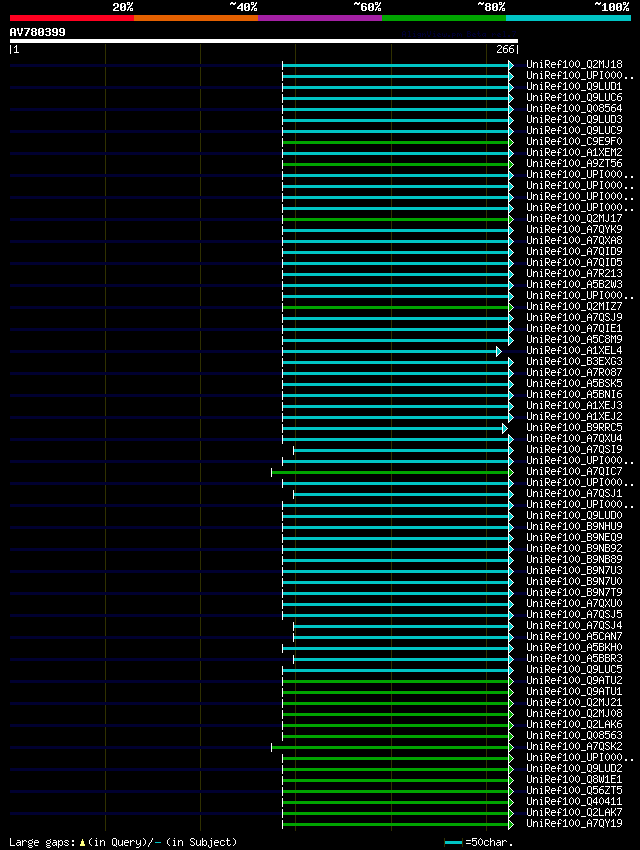Open hit UniRef100_A7QXA8

(574, 241)
